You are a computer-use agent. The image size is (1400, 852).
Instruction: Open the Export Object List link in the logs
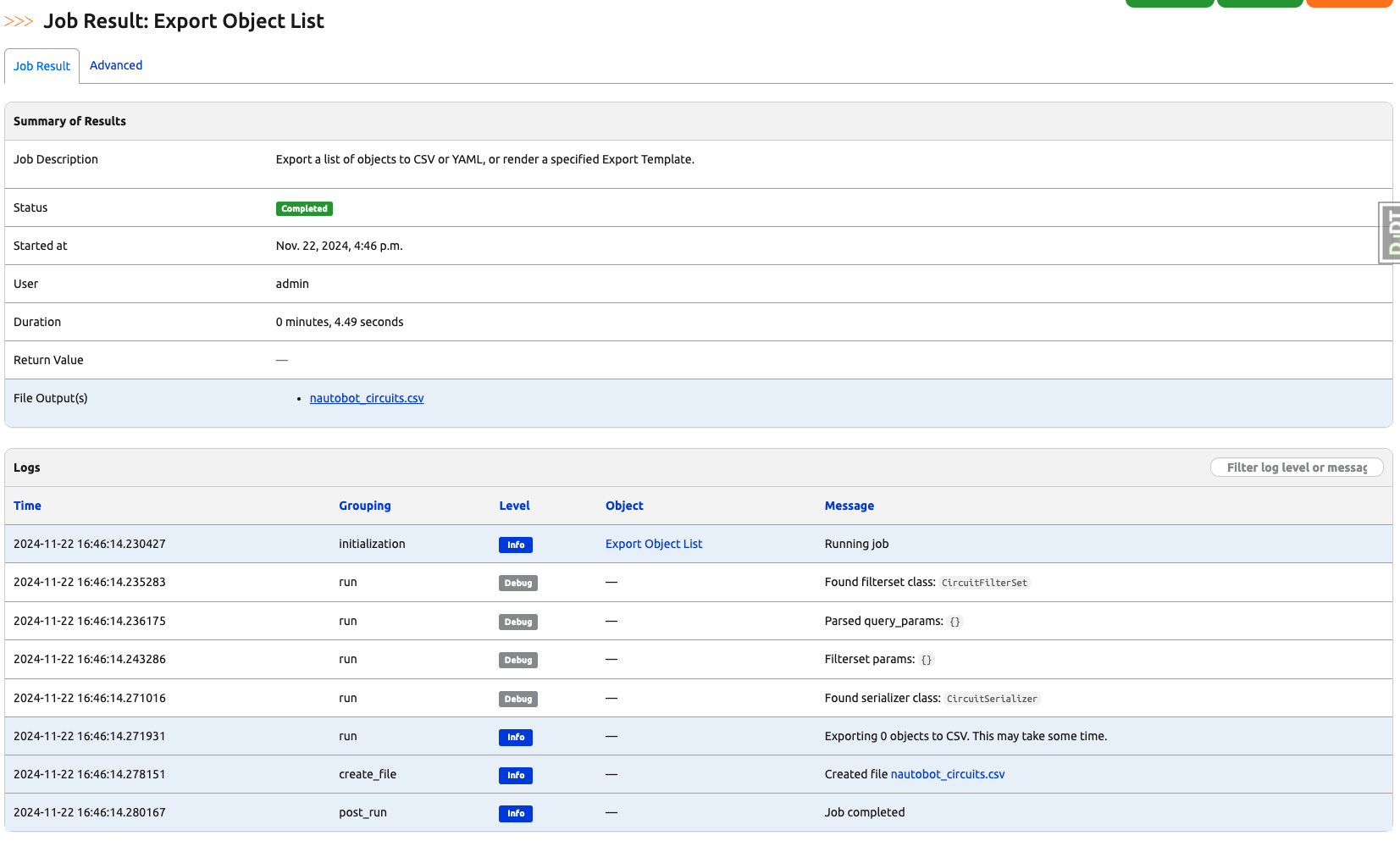(x=653, y=544)
